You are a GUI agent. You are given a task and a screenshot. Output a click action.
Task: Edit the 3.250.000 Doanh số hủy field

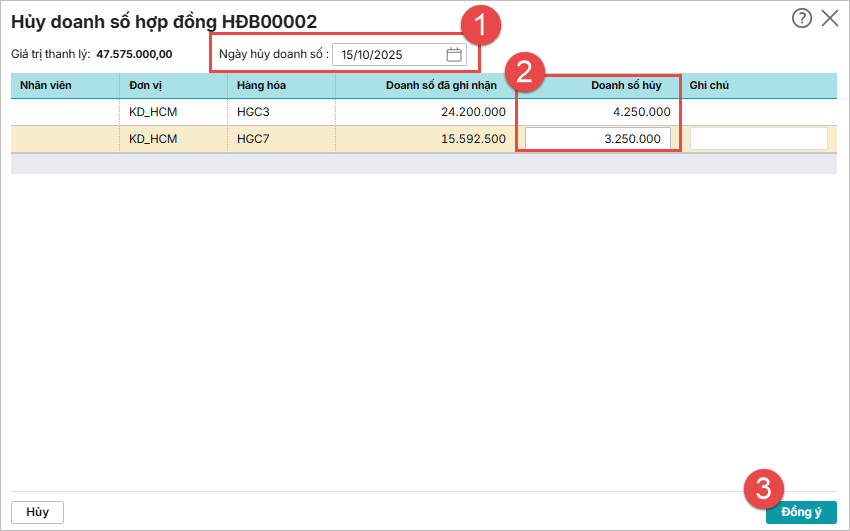coord(597,139)
